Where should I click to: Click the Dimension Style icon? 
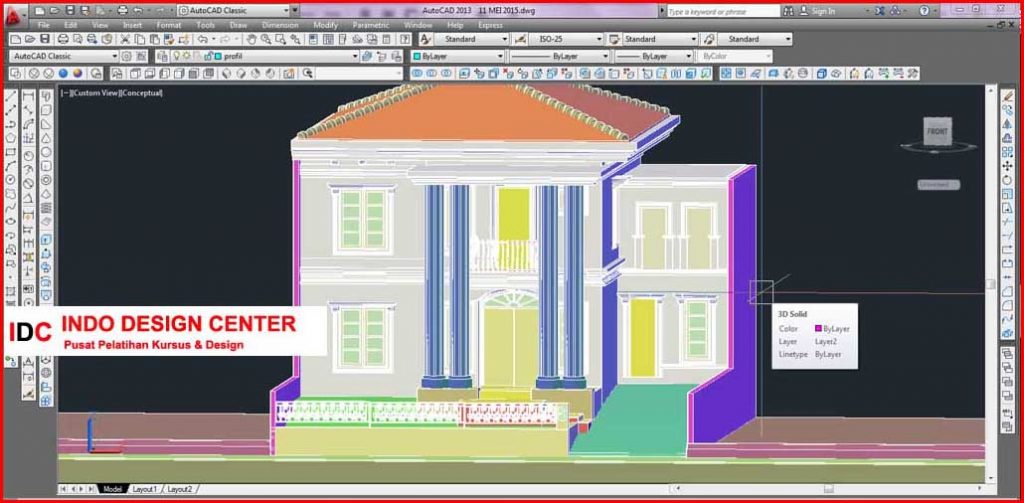(x=520, y=39)
